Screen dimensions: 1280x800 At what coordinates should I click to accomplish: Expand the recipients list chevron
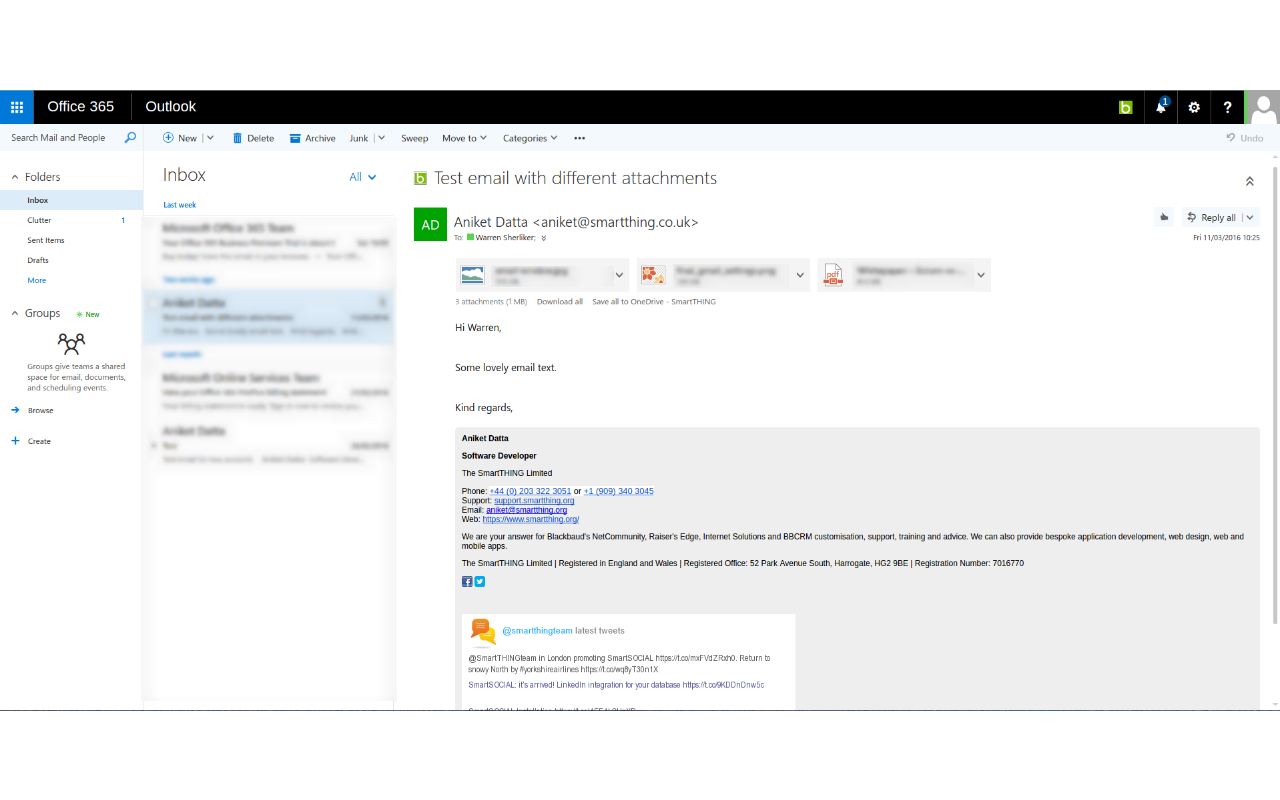544,238
